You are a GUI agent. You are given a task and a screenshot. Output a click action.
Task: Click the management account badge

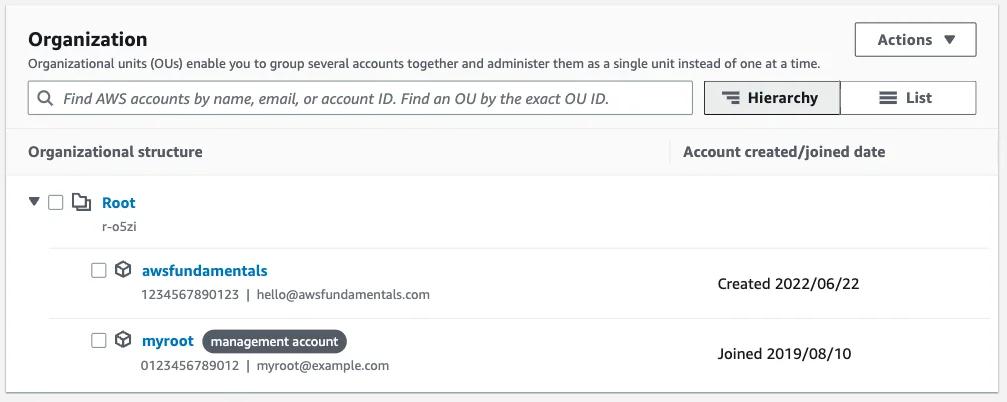point(275,341)
